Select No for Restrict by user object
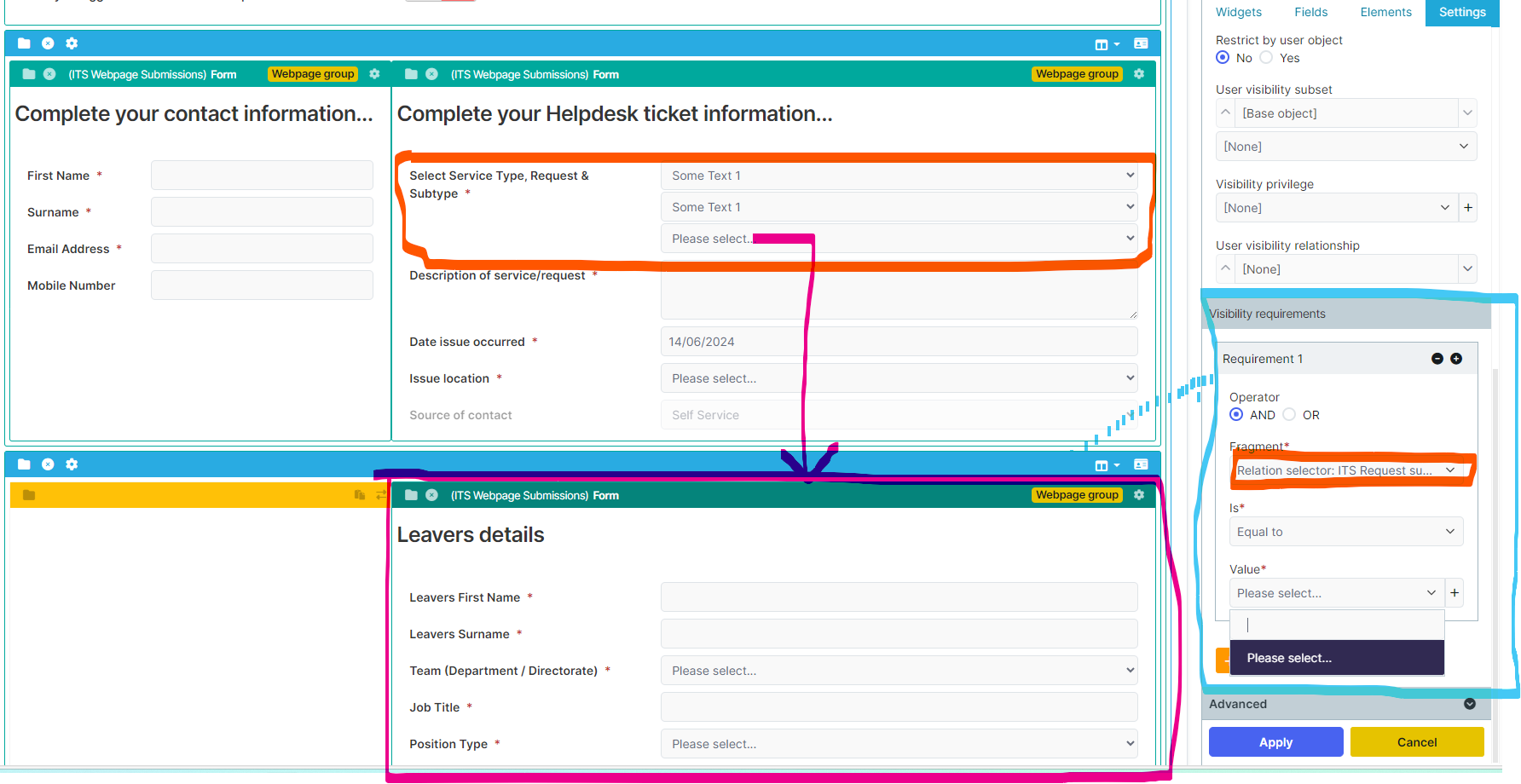Screen dimensions: 1521x784 pos(1223,58)
